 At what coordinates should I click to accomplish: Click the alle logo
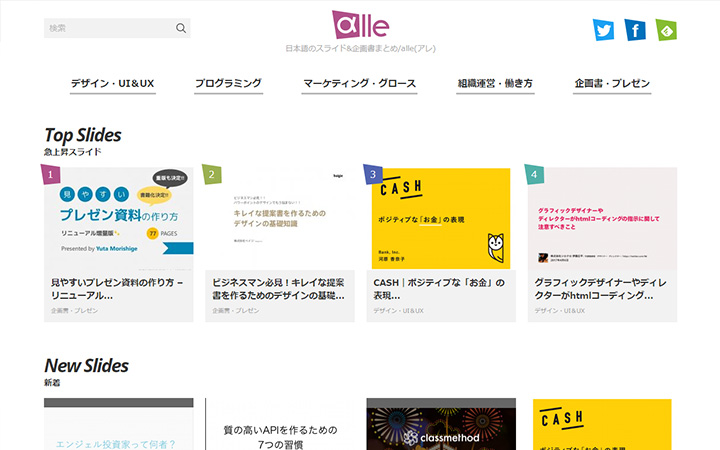pyautogui.click(x=360, y=24)
